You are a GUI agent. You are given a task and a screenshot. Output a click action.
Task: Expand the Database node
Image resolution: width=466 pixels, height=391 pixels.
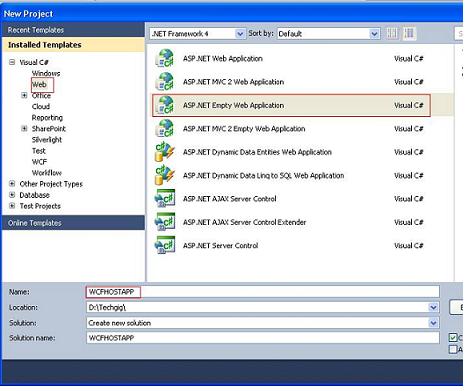(x=12, y=195)
